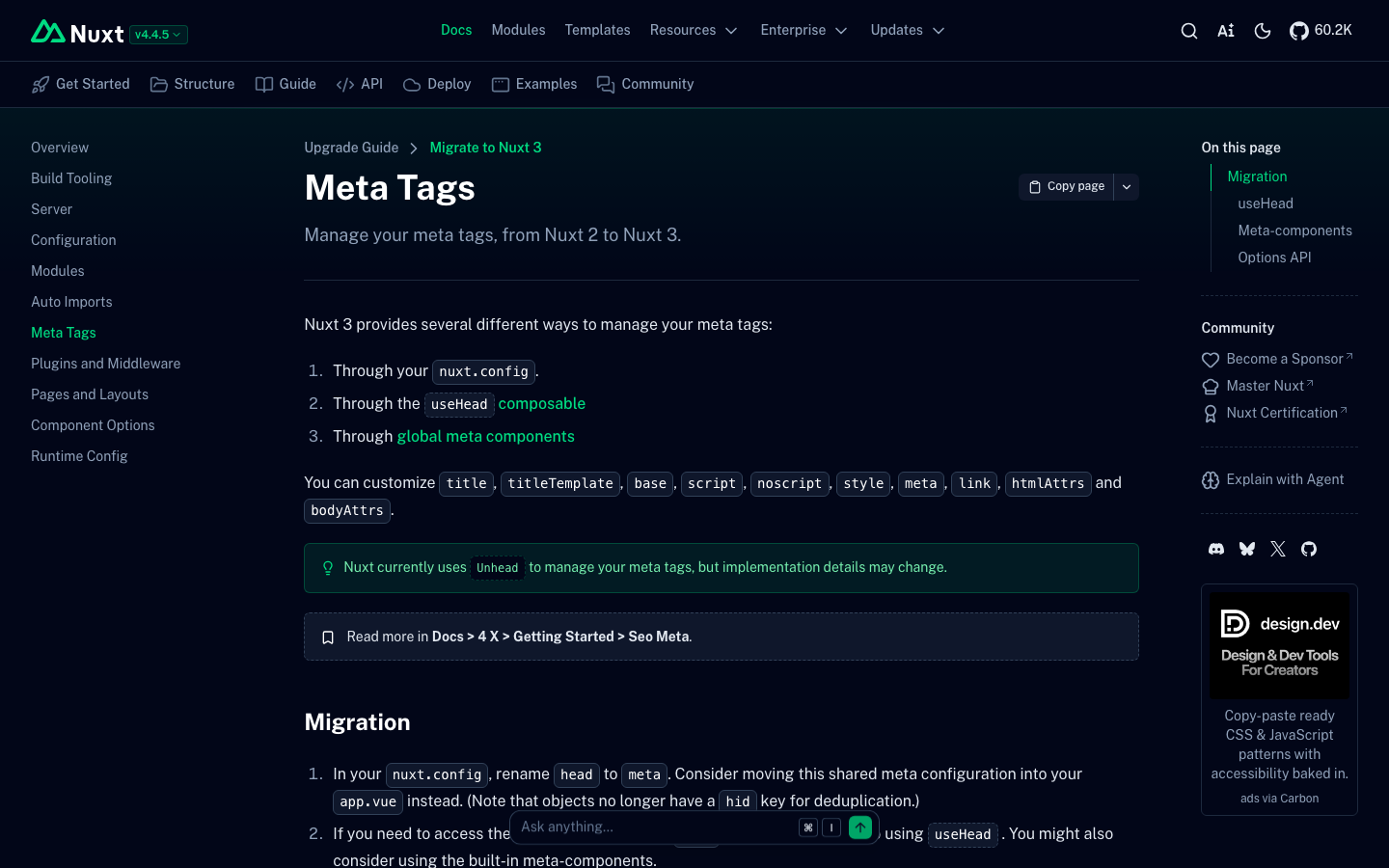Click the lightbulb tip icon
The height and width of the screenshot is (868, 1389).
pyautogui.click(x=328, y=568)
